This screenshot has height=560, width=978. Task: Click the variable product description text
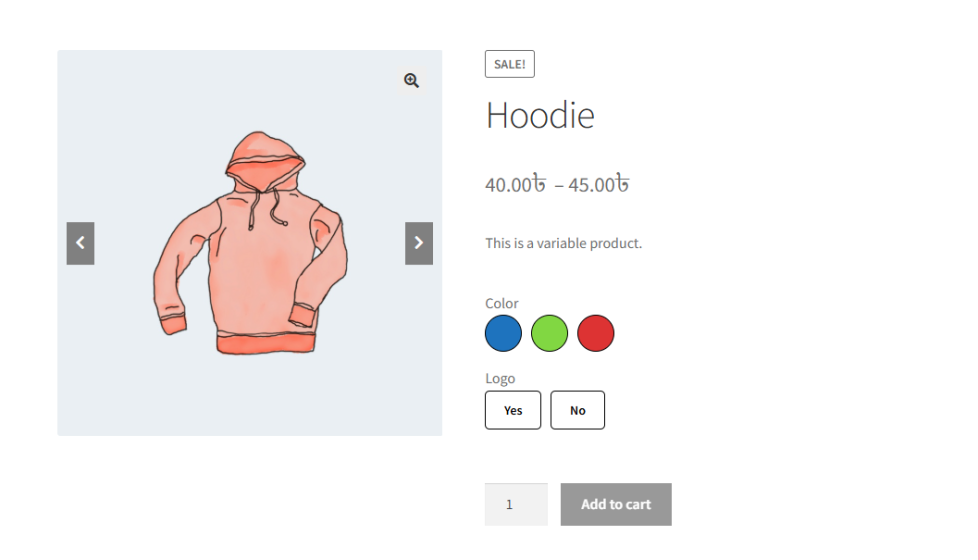coord(563,243)
